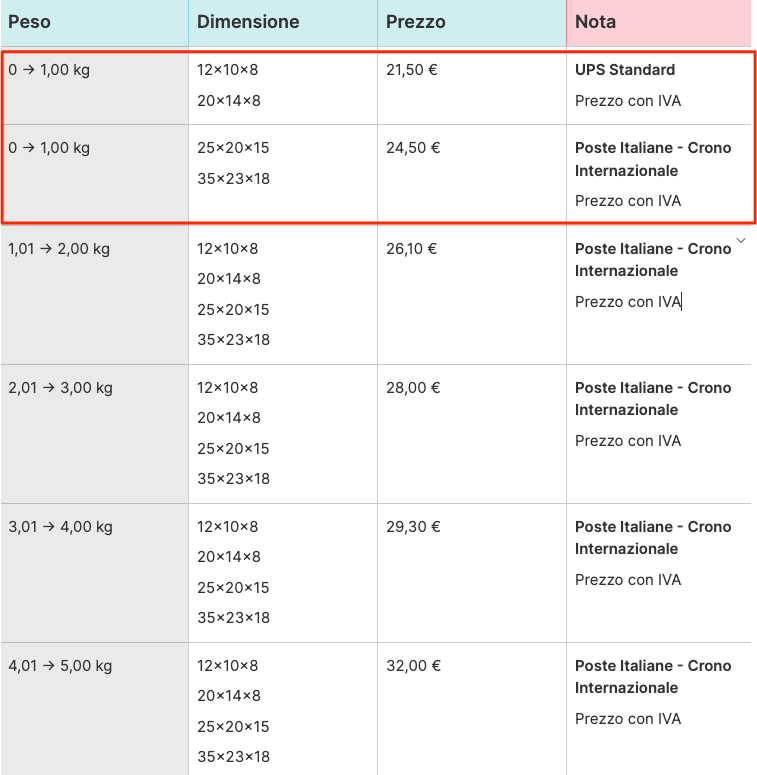Click the 26,10 € price cell
This screenshot has height=775, width=757.
click(412, 249)
